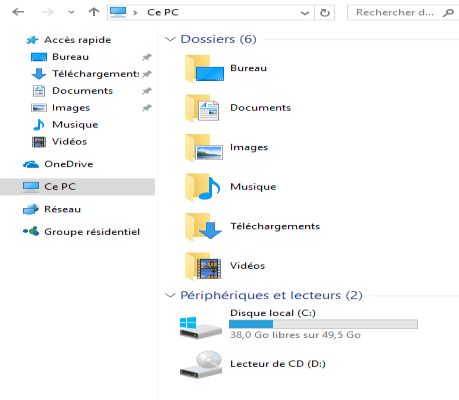Select the Lecteur de CD (D:) drive

coord(252,364)
